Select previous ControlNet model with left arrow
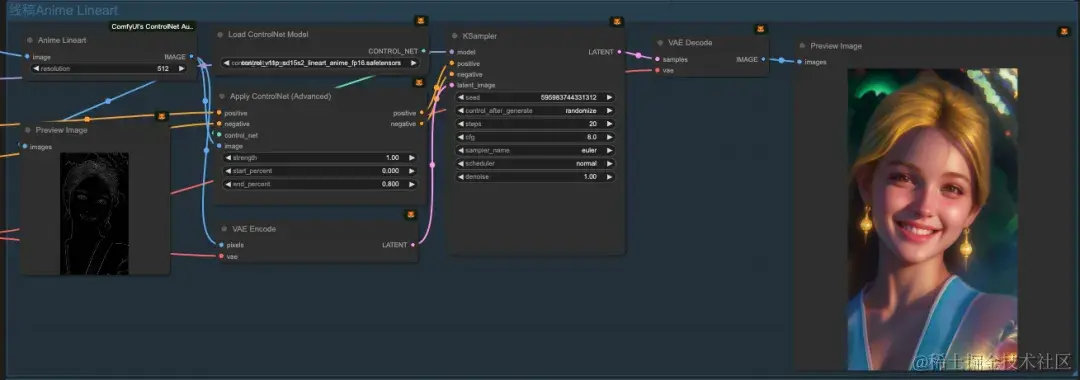The height and width of the screenshot is (380, 1080). click(x=226, y=63)
